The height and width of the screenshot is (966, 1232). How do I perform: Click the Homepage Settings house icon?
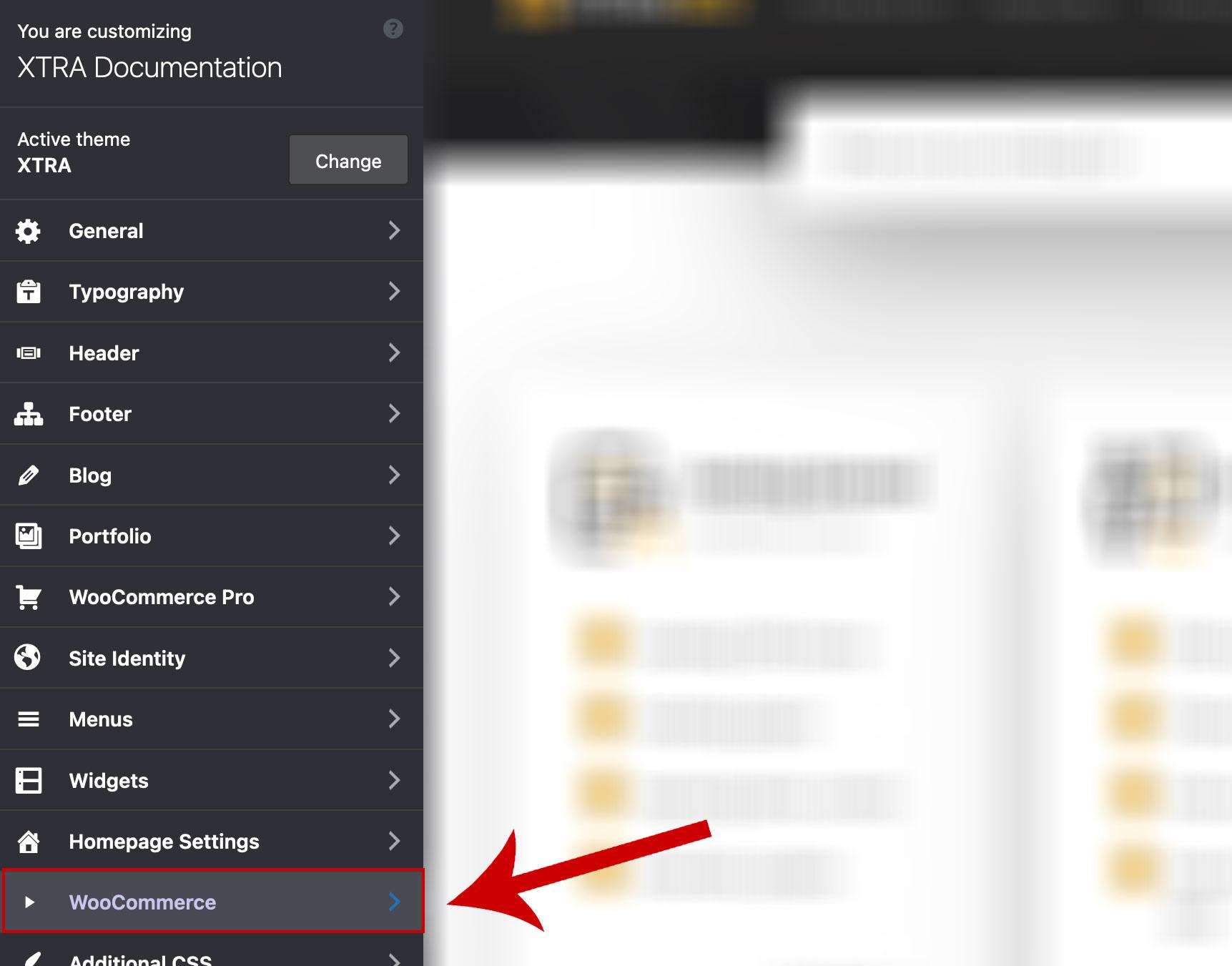coord(28,842)
